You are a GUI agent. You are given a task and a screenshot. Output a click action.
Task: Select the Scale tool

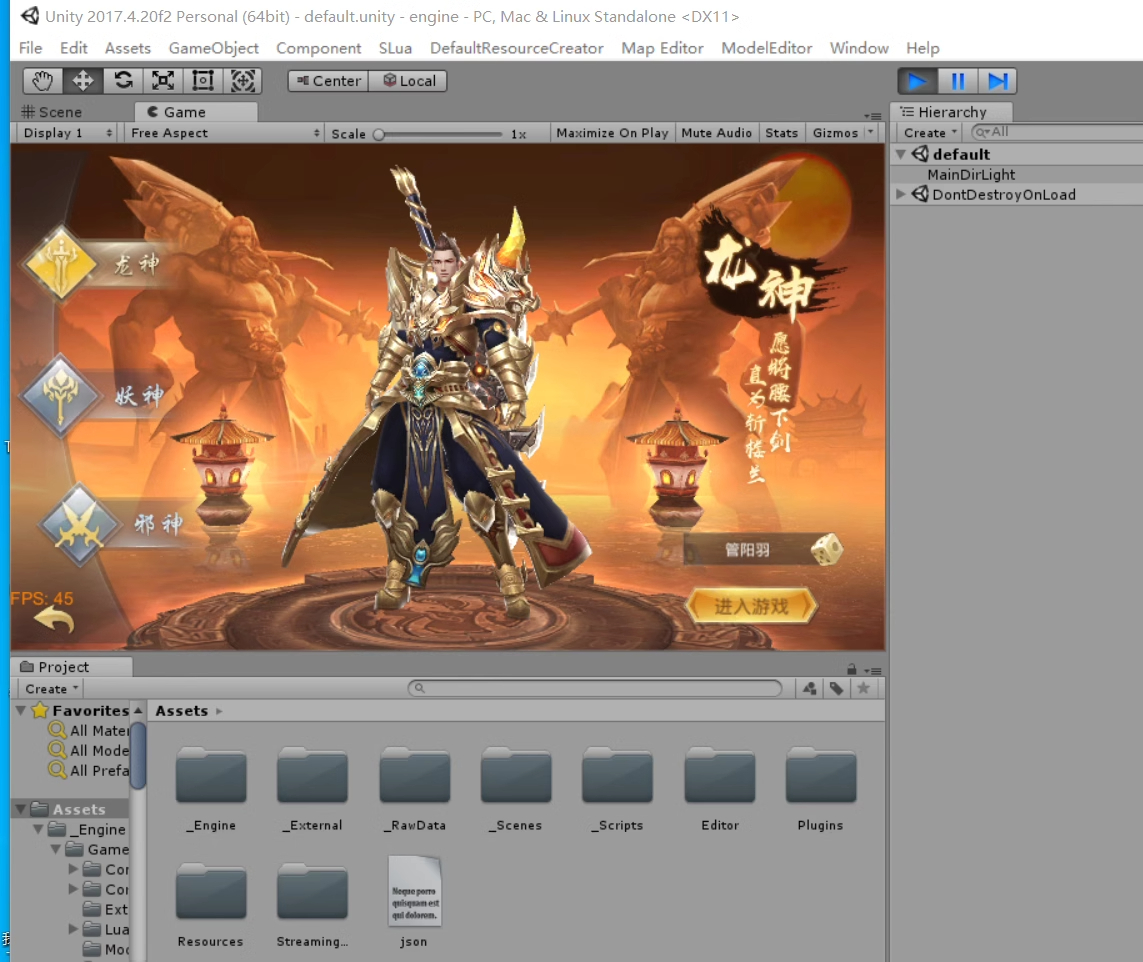(x=163, y=81)
